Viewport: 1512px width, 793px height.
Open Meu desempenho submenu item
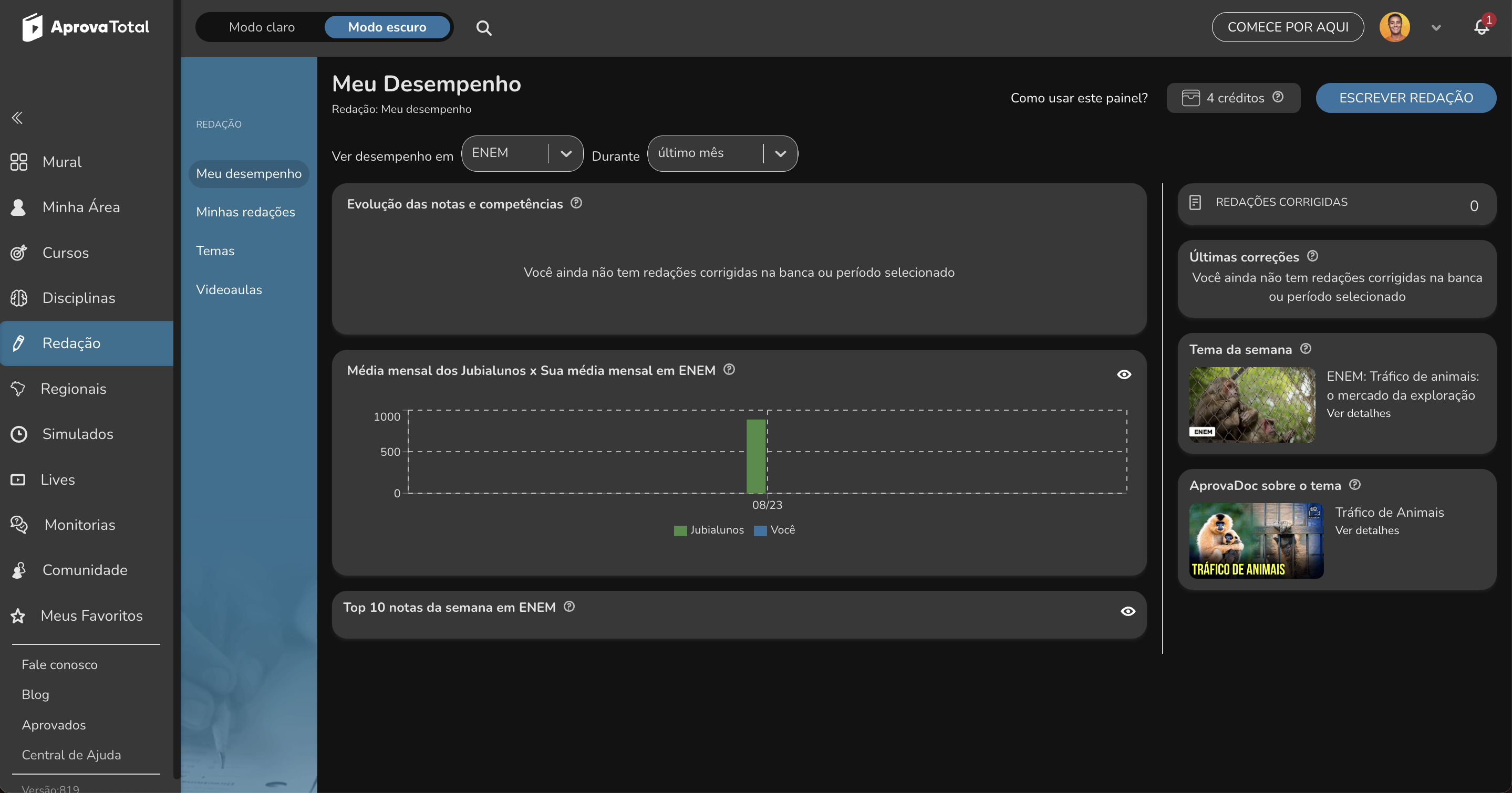(x=249, y=174)
